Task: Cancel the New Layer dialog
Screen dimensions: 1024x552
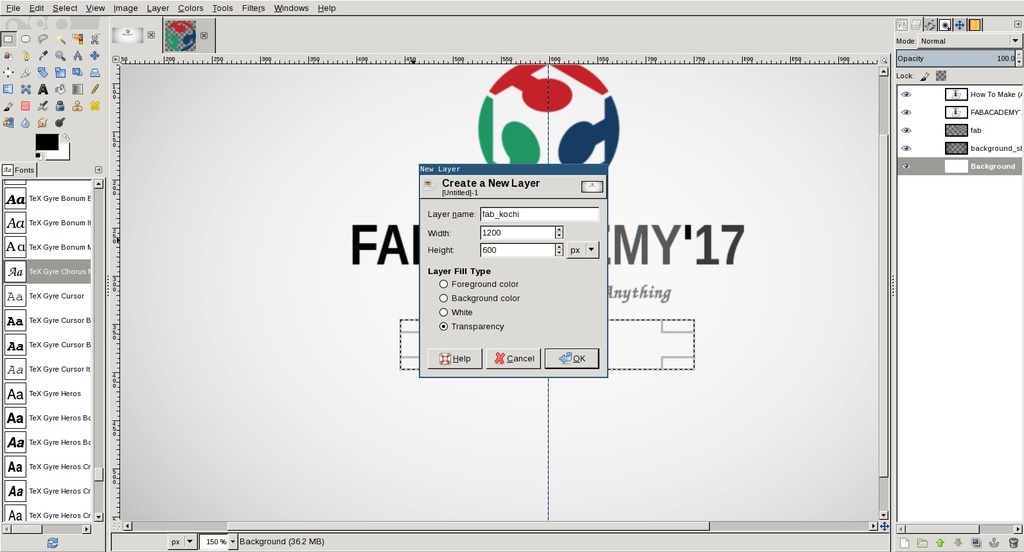Action: pos(513,358)
